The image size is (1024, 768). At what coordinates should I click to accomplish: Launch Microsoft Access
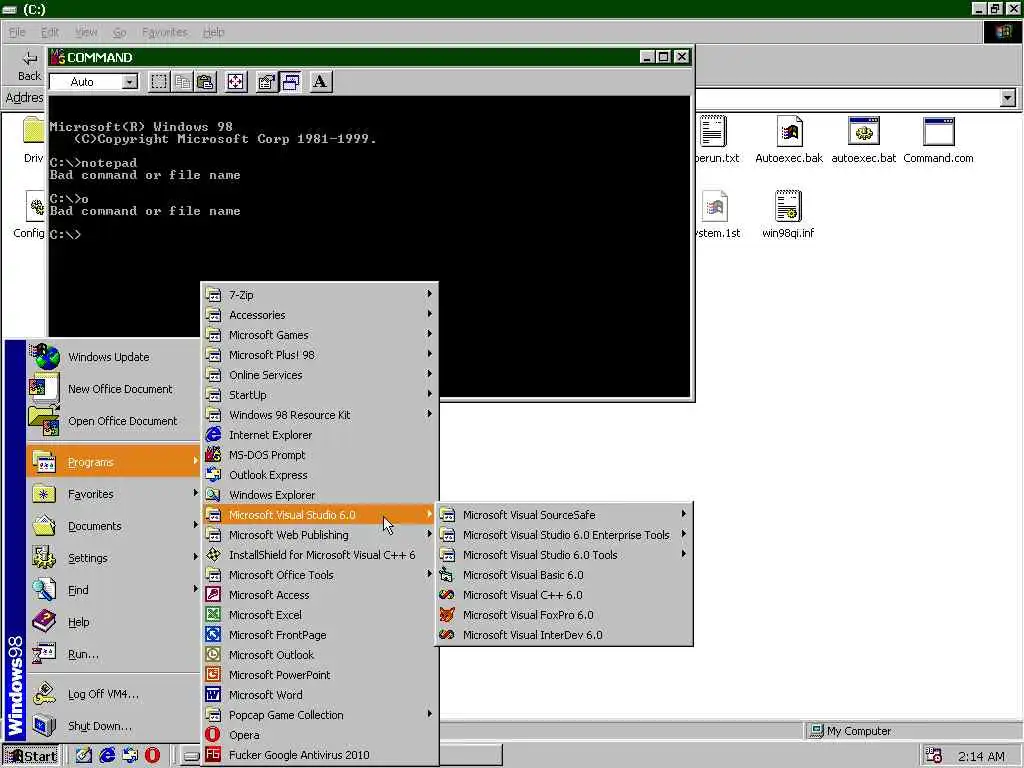click(x=319, y=595)
